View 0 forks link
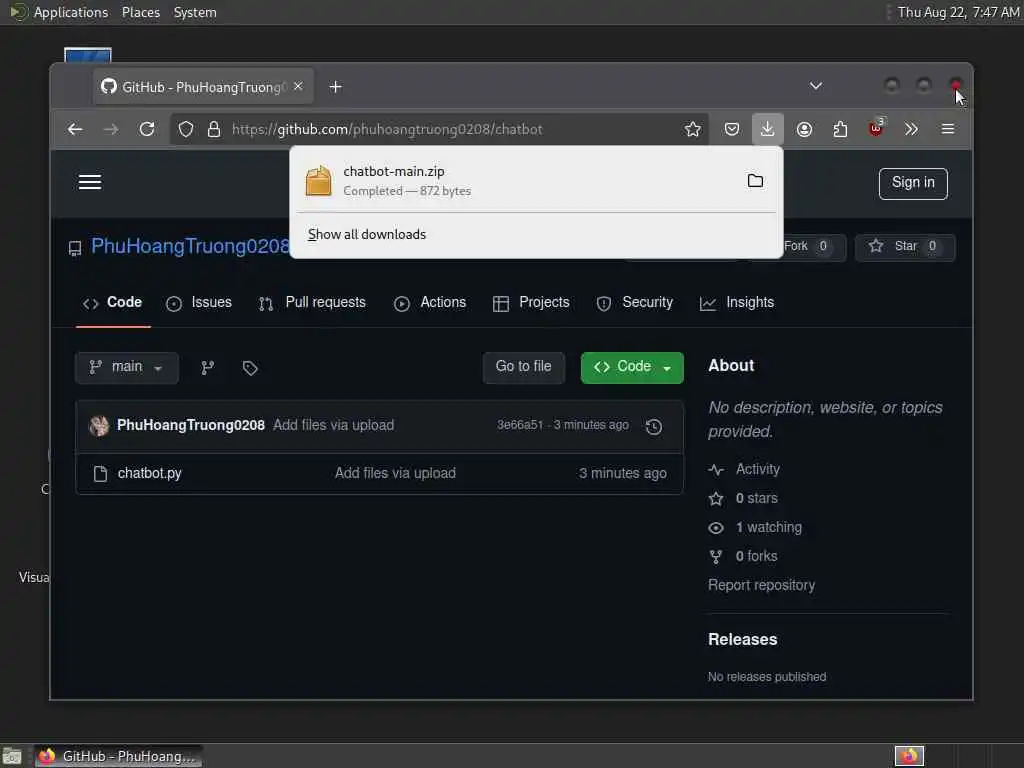The width and height of the screenshot is (1024, 768). tap(756, 556)
